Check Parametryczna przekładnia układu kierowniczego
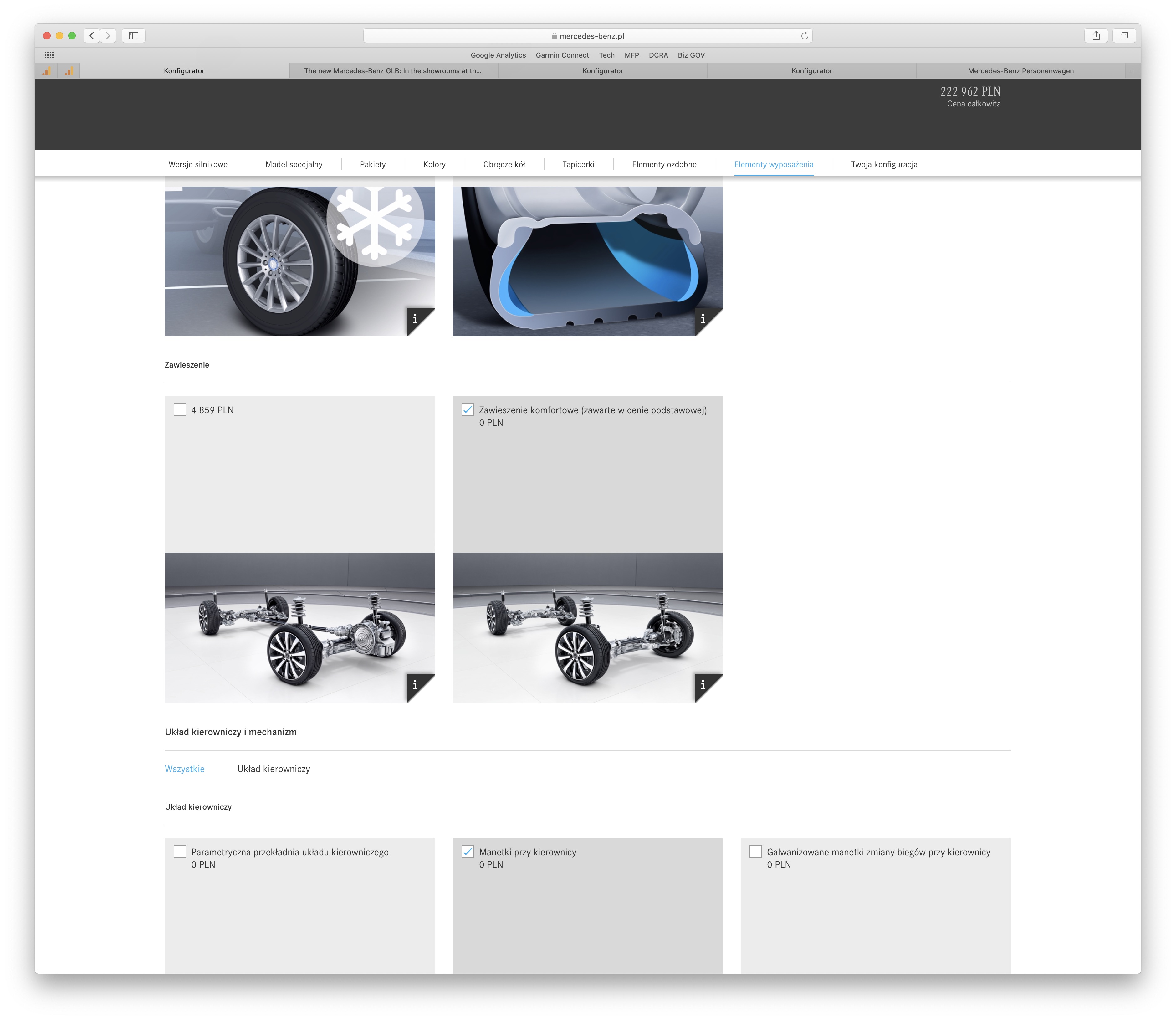The image size is (1176, 1020). click(x=180, y=852)
